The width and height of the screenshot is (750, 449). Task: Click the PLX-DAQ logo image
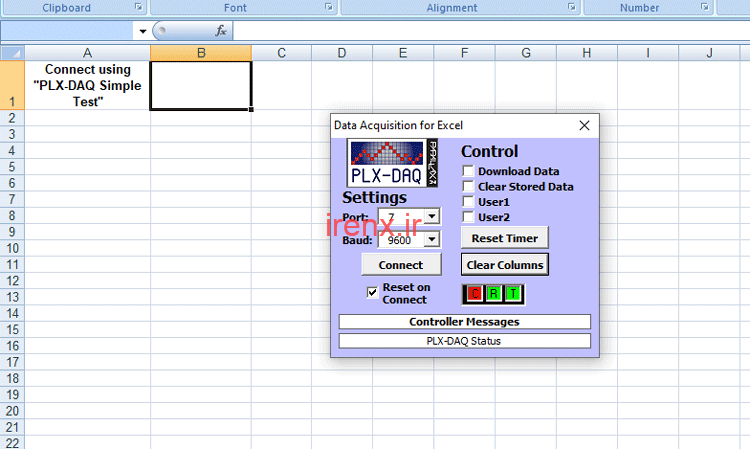pyautogui.click(x=394, y=164)
